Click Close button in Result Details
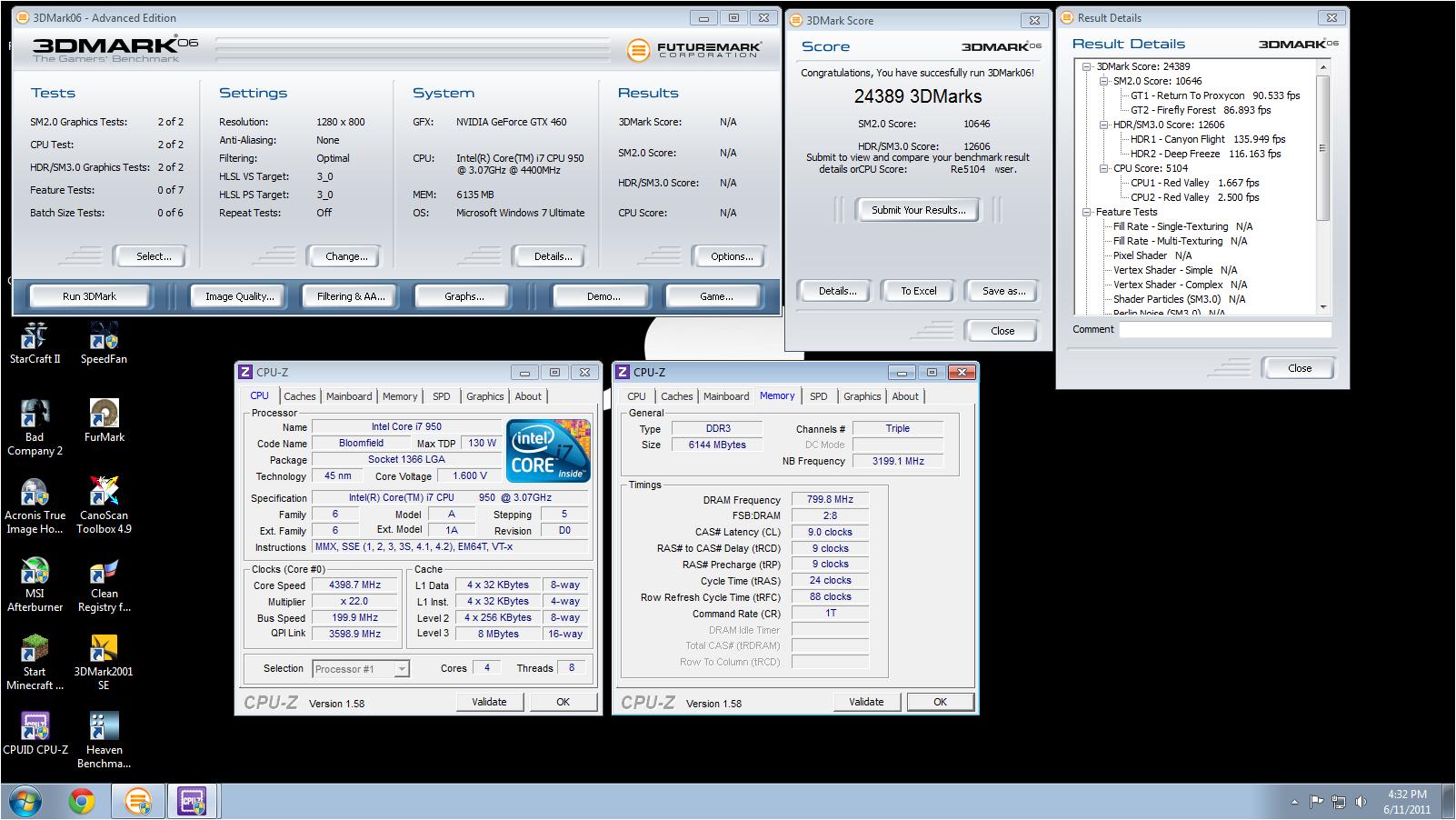The image size is (1456, 820). [x=1300, y=368]
